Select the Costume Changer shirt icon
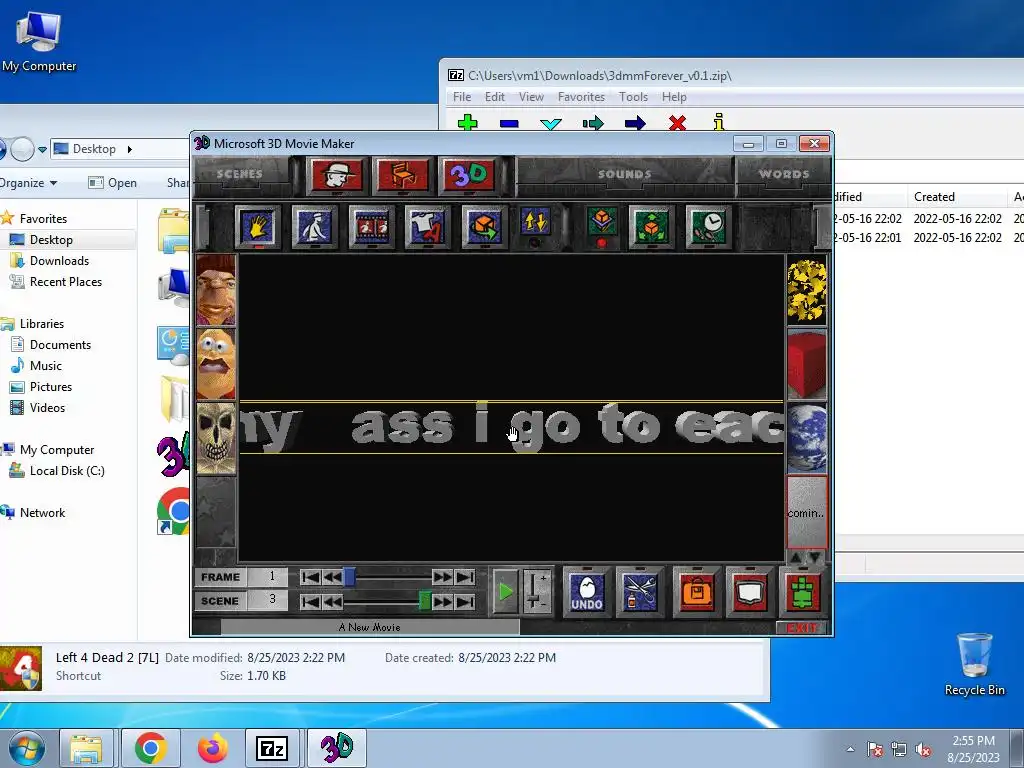This screenshot has height=768, width=1024. (427, 227)
